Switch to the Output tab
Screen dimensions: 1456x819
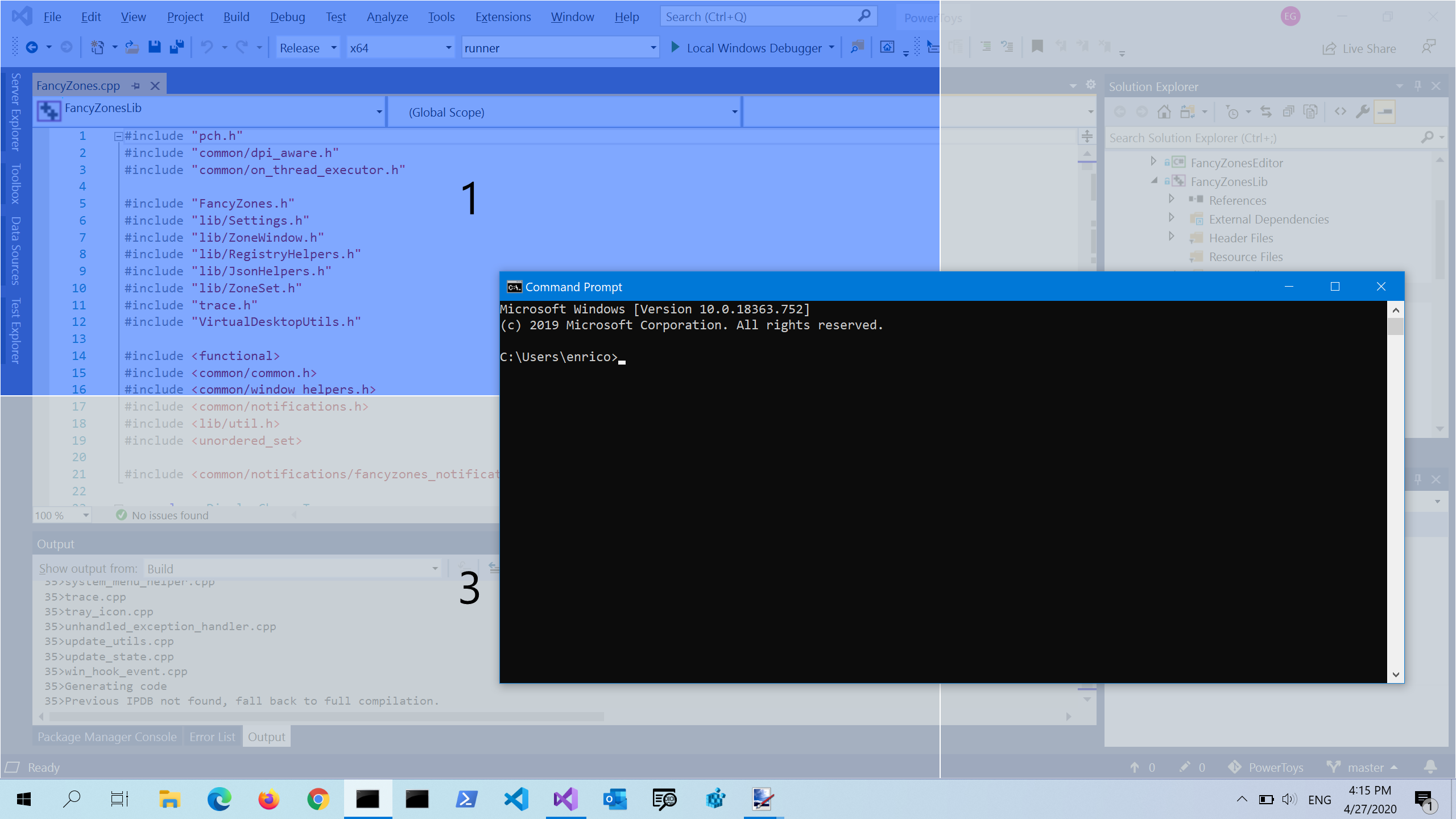pyautogui.click(x=265, y=737)
